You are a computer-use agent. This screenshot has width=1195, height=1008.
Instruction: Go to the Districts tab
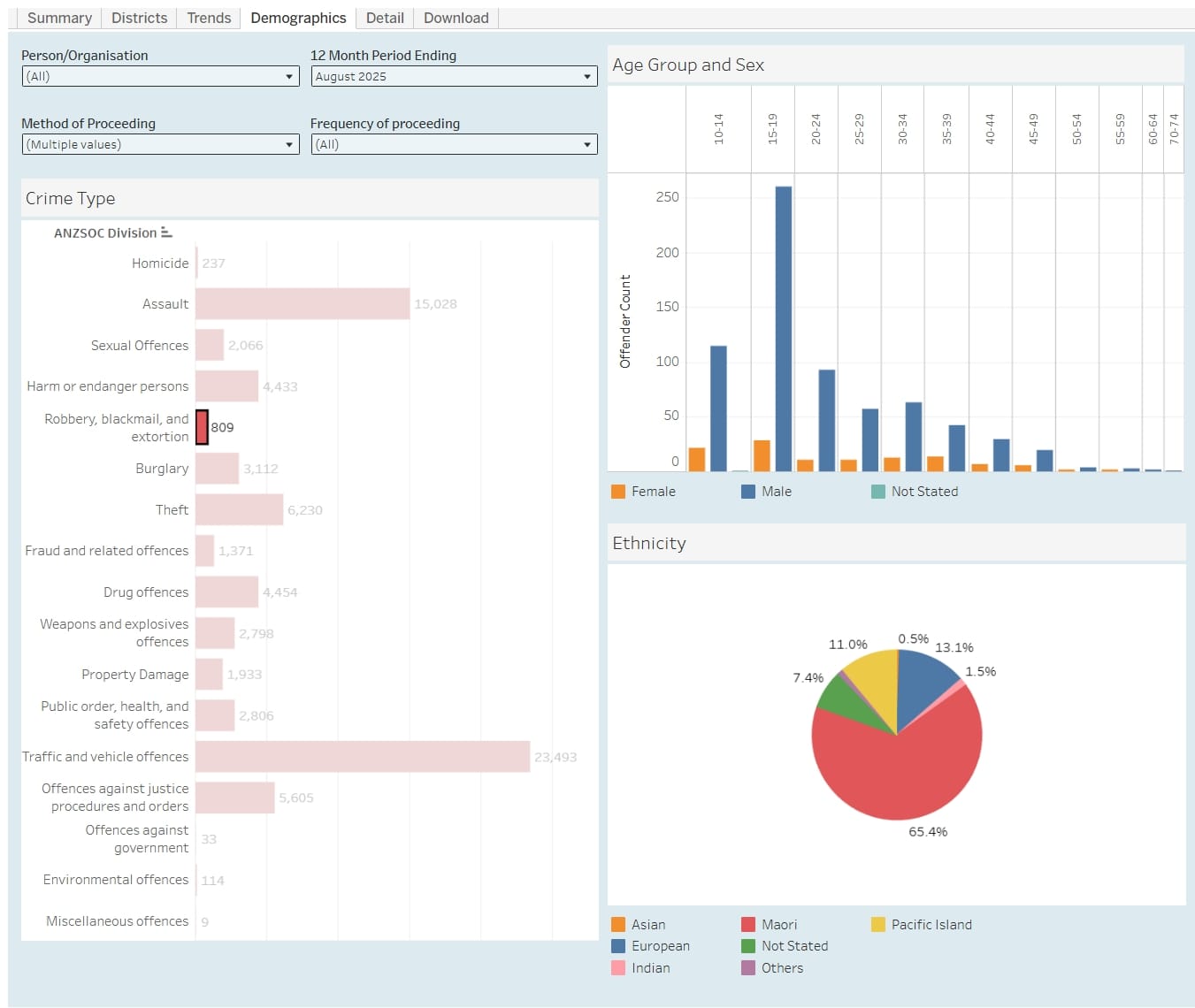click(x=139, y=18)
